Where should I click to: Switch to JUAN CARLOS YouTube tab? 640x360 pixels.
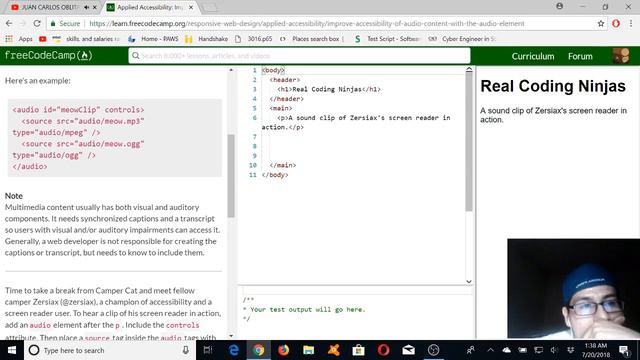(x=49, y=7)
